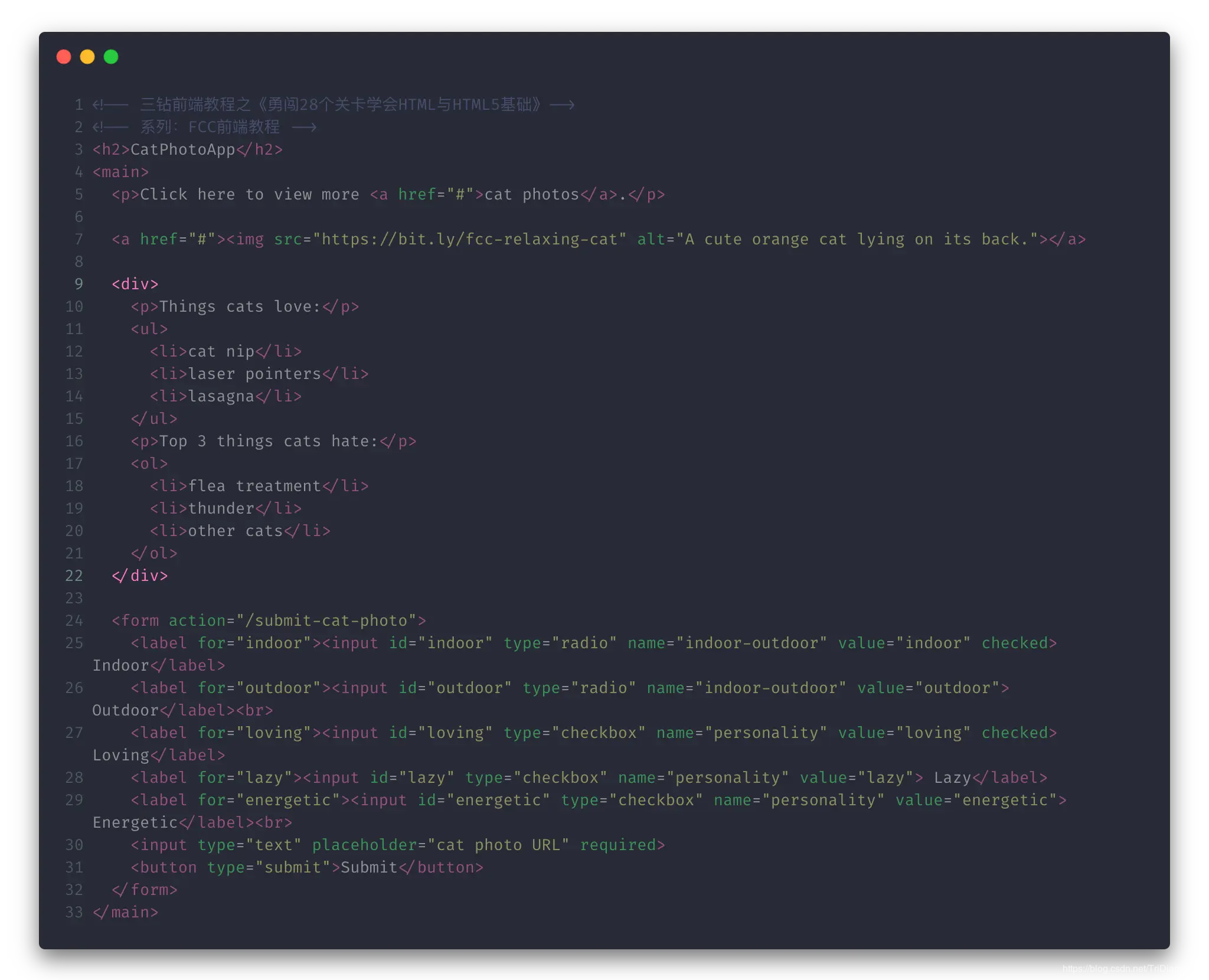This screenshot has height=980, width=1209.
Task: Click line number 22 in the gutter
Action: click(x=74, y=576)
